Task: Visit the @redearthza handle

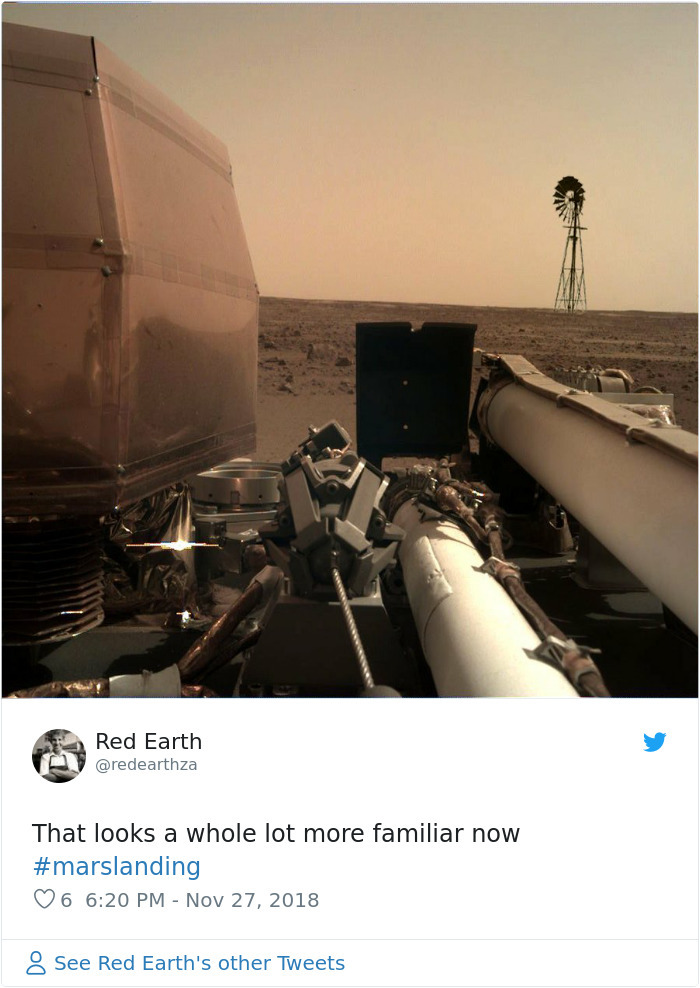Action: tap(146, 764)
